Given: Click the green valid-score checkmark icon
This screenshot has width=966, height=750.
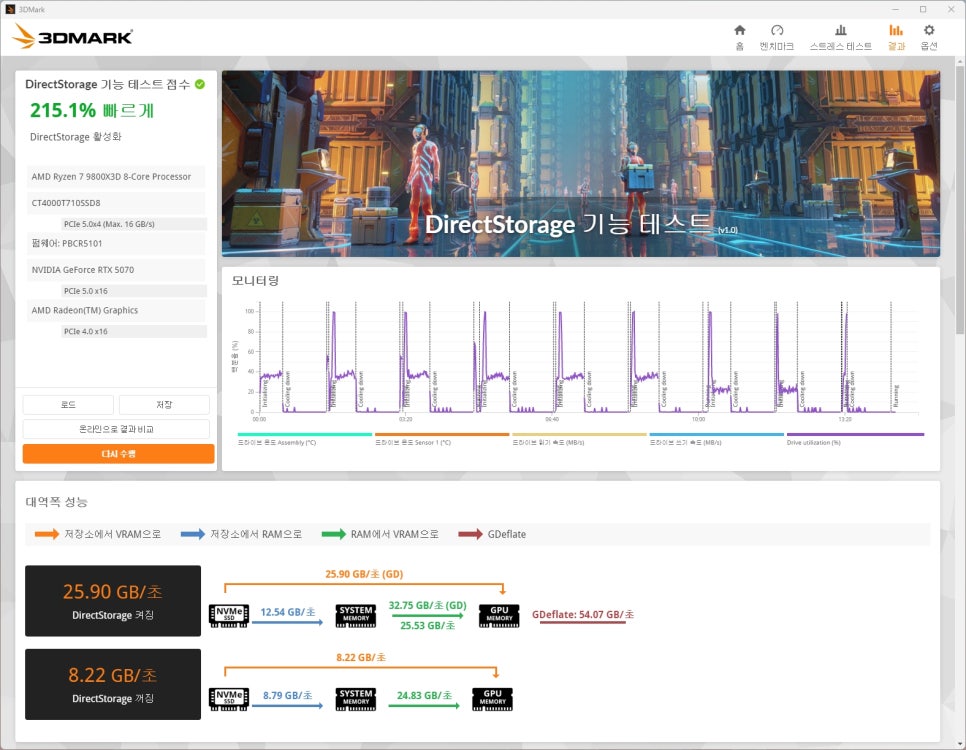Looking at the screenshot, I should 200,84.
